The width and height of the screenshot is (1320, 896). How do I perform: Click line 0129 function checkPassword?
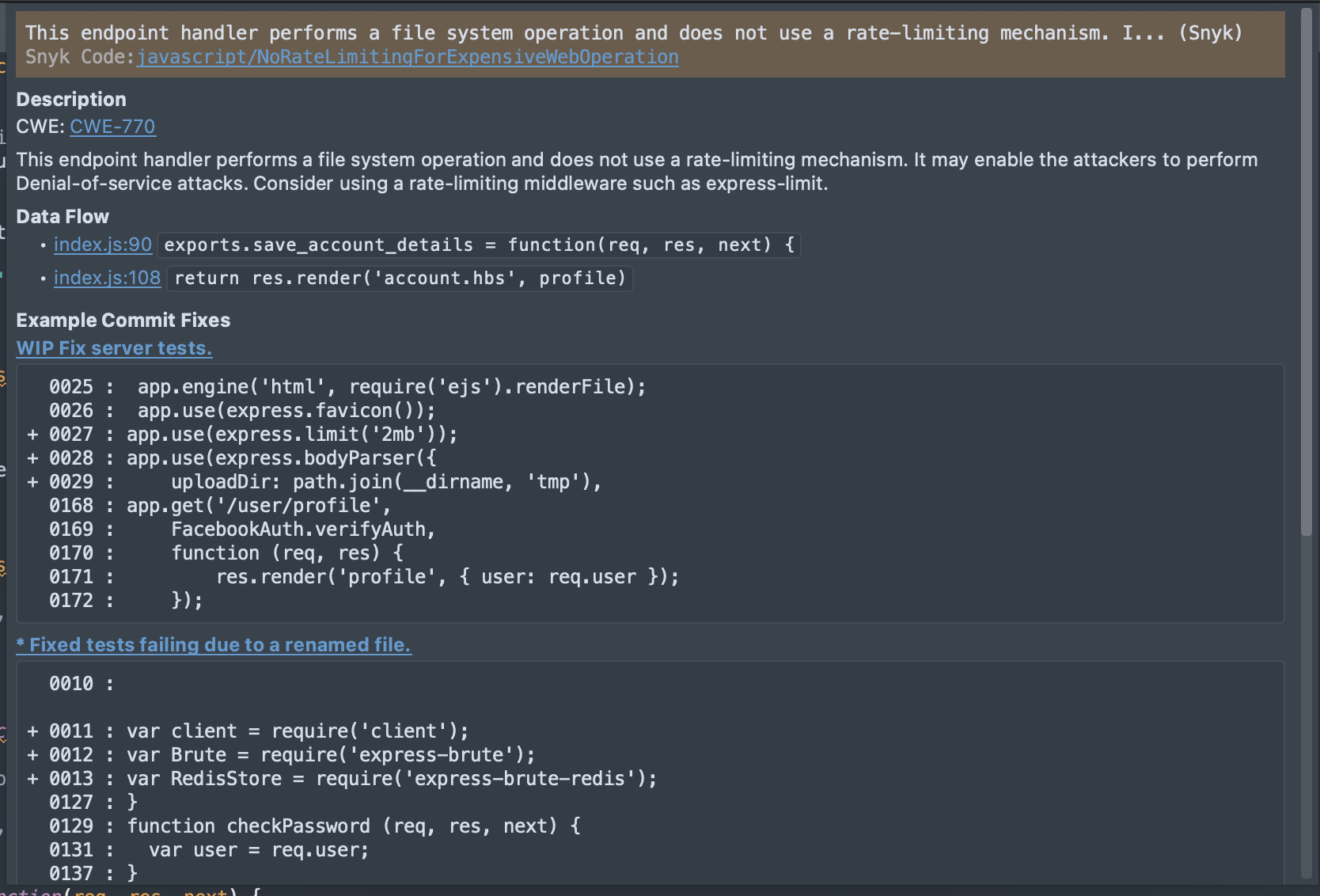coord(315,826)
